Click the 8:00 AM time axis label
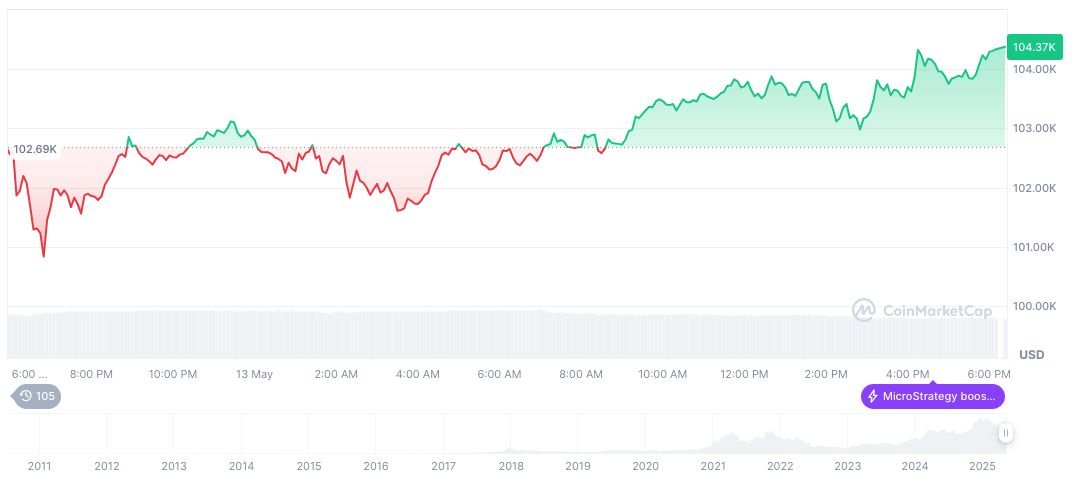The height and width of the screenshot is (477, 1072). (580, 374)
